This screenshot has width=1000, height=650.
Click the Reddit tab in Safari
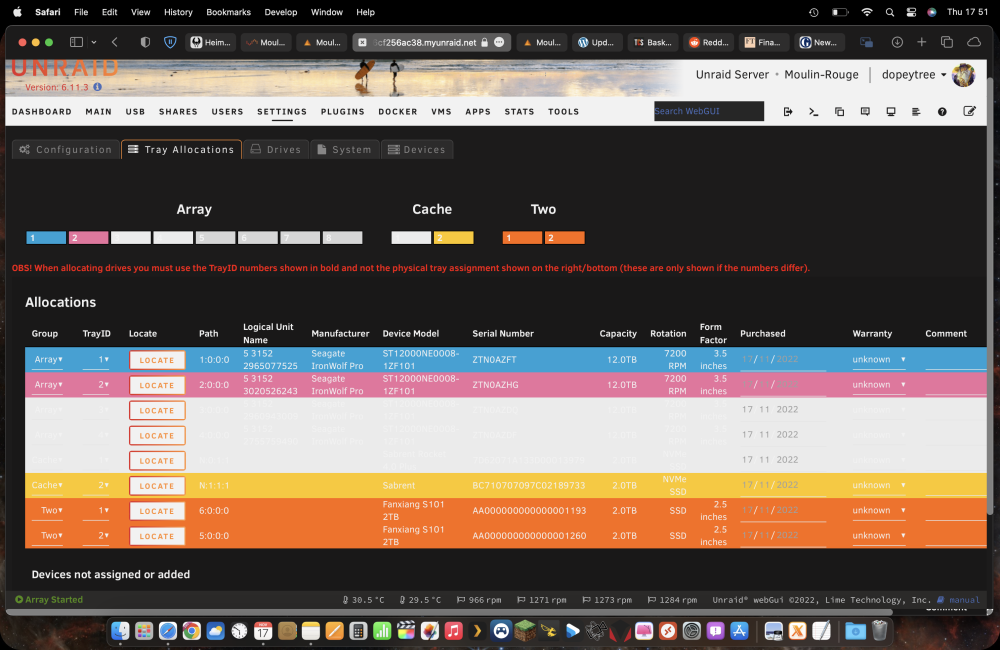click(709, 42)
